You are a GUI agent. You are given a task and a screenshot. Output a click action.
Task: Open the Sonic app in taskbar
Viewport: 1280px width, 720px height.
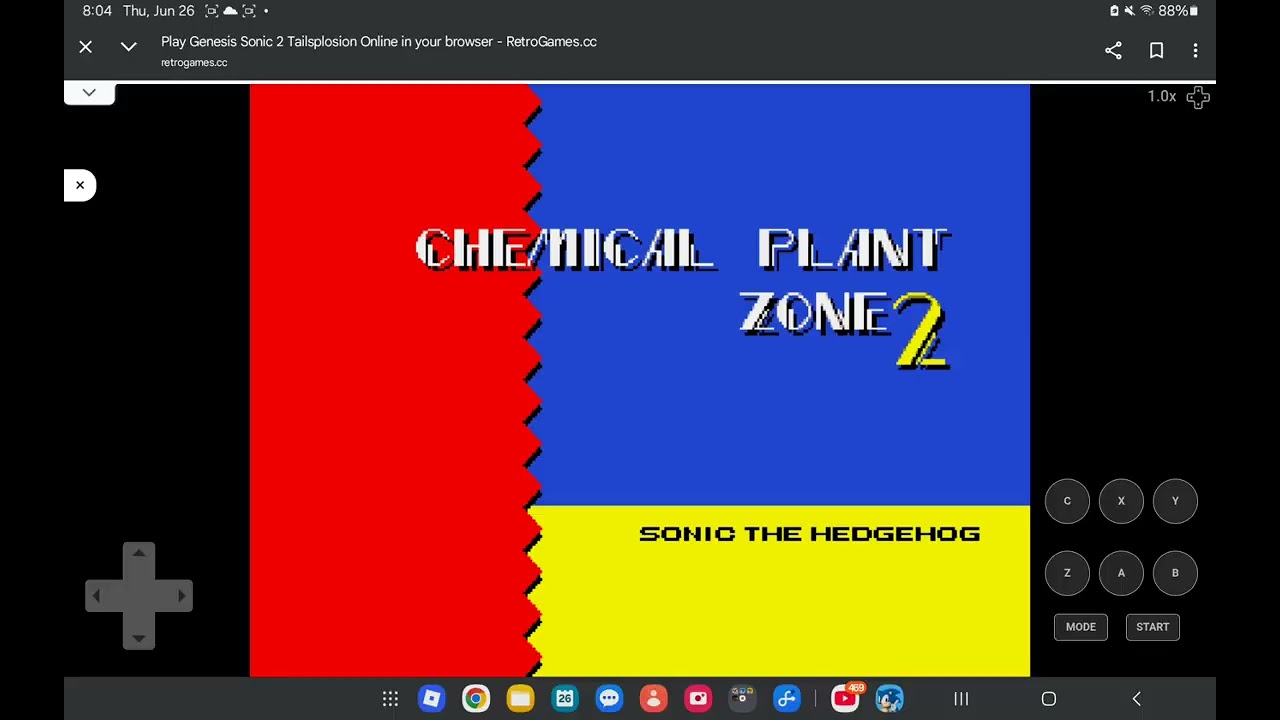889,699
